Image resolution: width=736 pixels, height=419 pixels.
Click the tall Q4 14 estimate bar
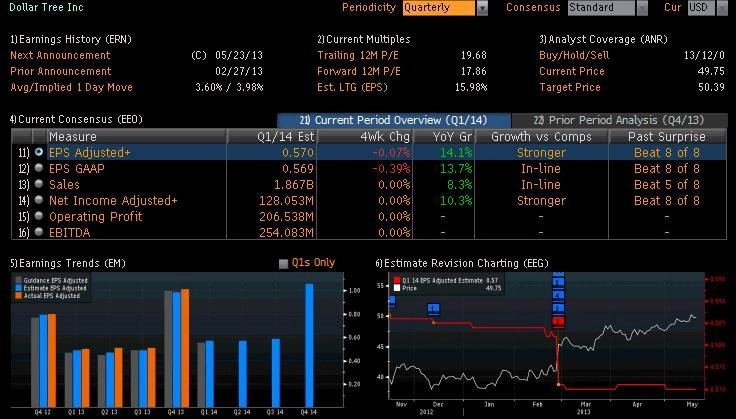[309, 345]
